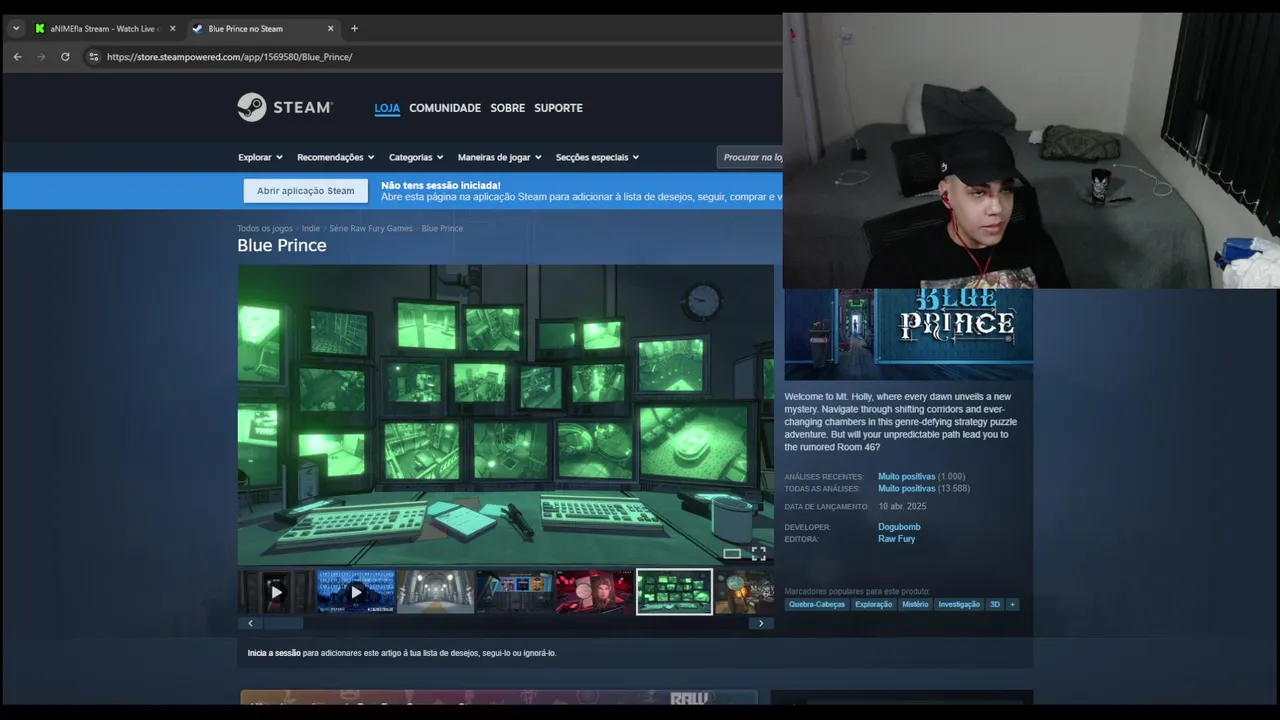Go back with the browser back arrow
Viewport: 1280px width, 720px height.
17,57
